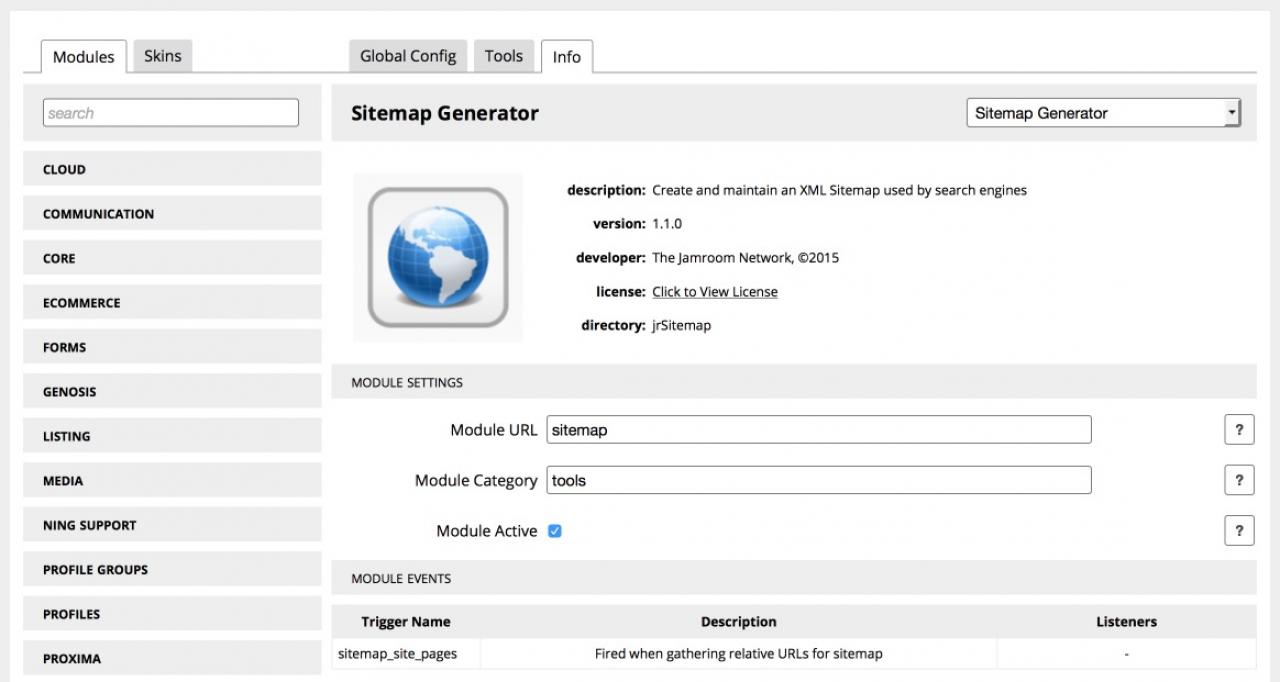1280x682 pixels.
Task: Click into the Module URL text field
Action: 818,430
